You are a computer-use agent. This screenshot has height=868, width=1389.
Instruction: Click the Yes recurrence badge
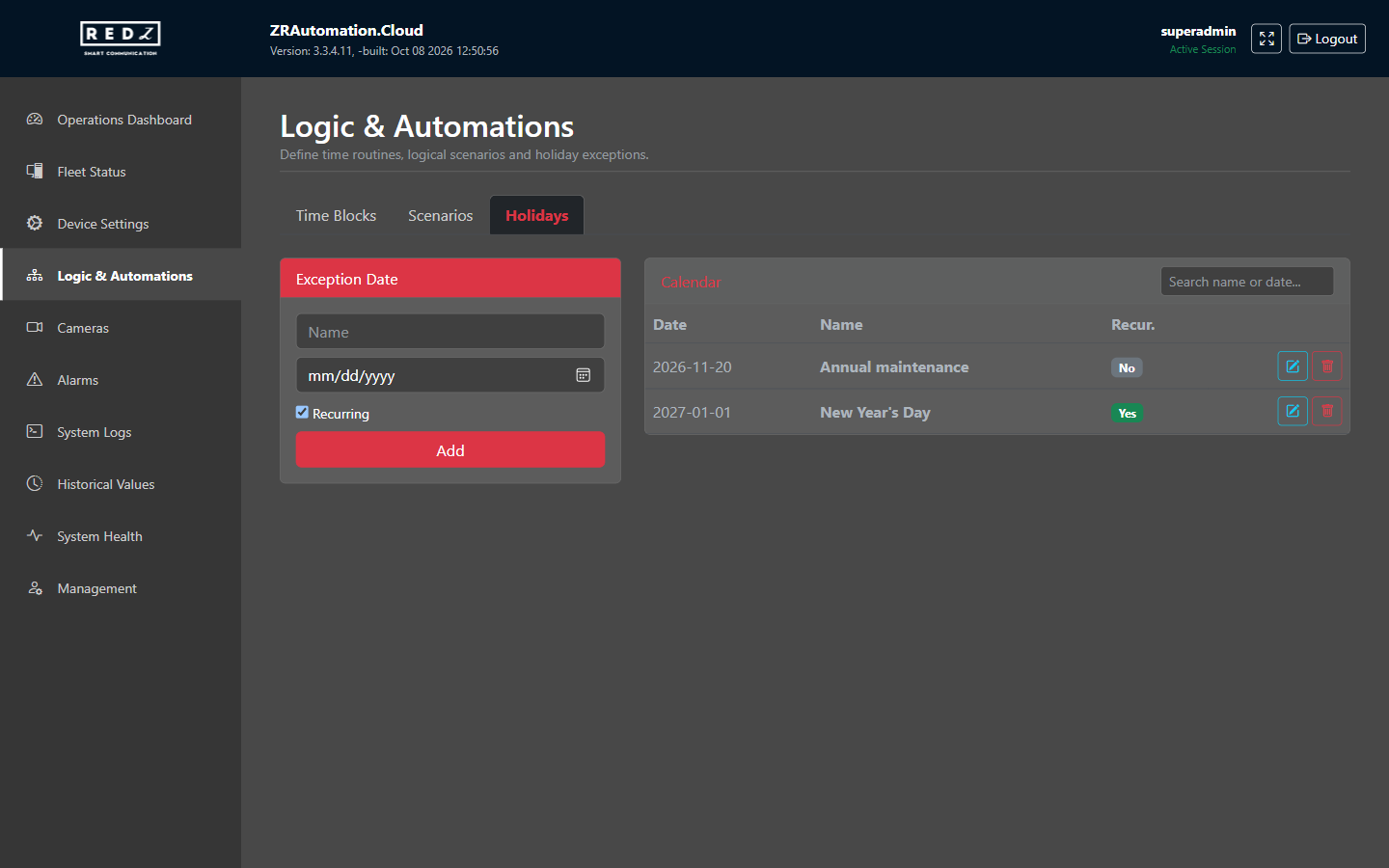[1127, 413]
